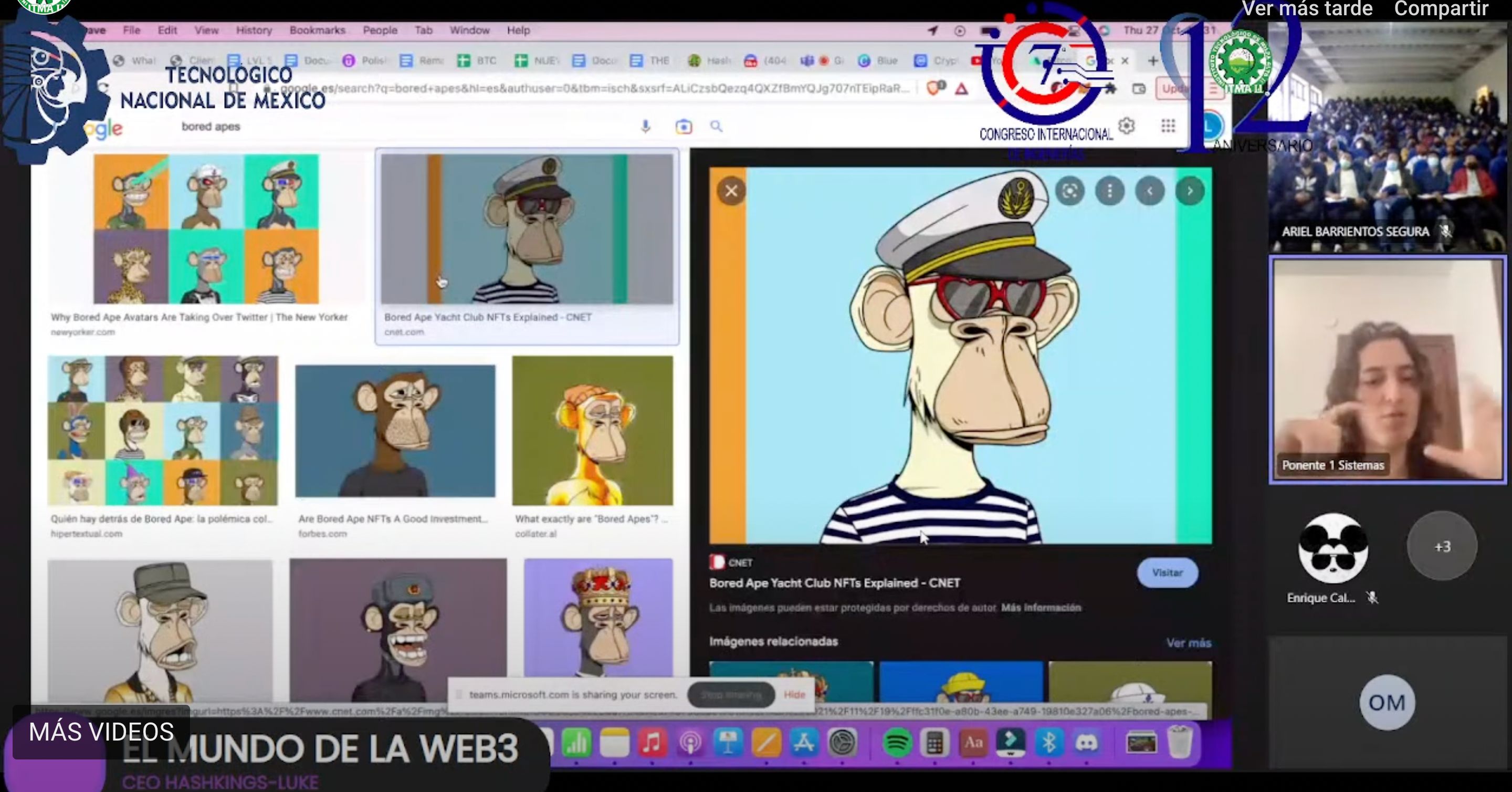Hide the screen sharing notification bar
Viewport: 1512px width, 792px height.
(794, 694)
